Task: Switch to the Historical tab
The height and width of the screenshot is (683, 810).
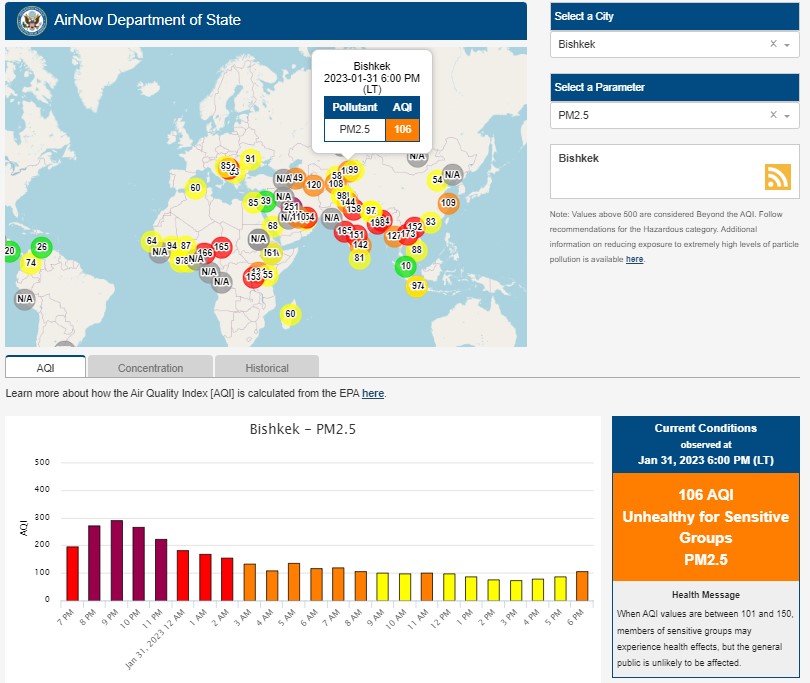Action: point(267,367)
